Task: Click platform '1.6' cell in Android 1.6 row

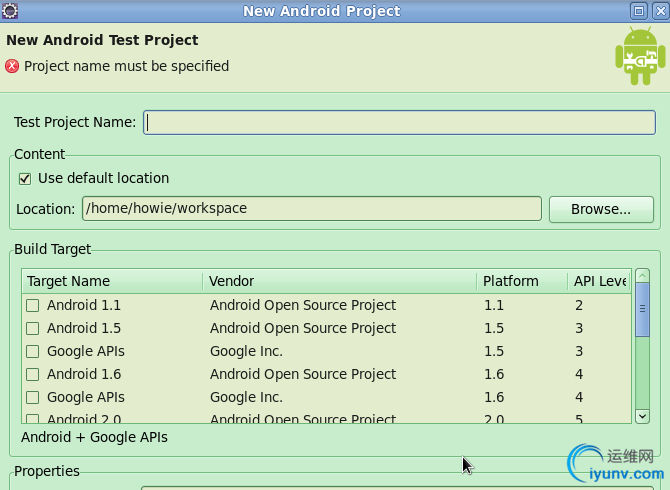Action: [x=494, y=375]
